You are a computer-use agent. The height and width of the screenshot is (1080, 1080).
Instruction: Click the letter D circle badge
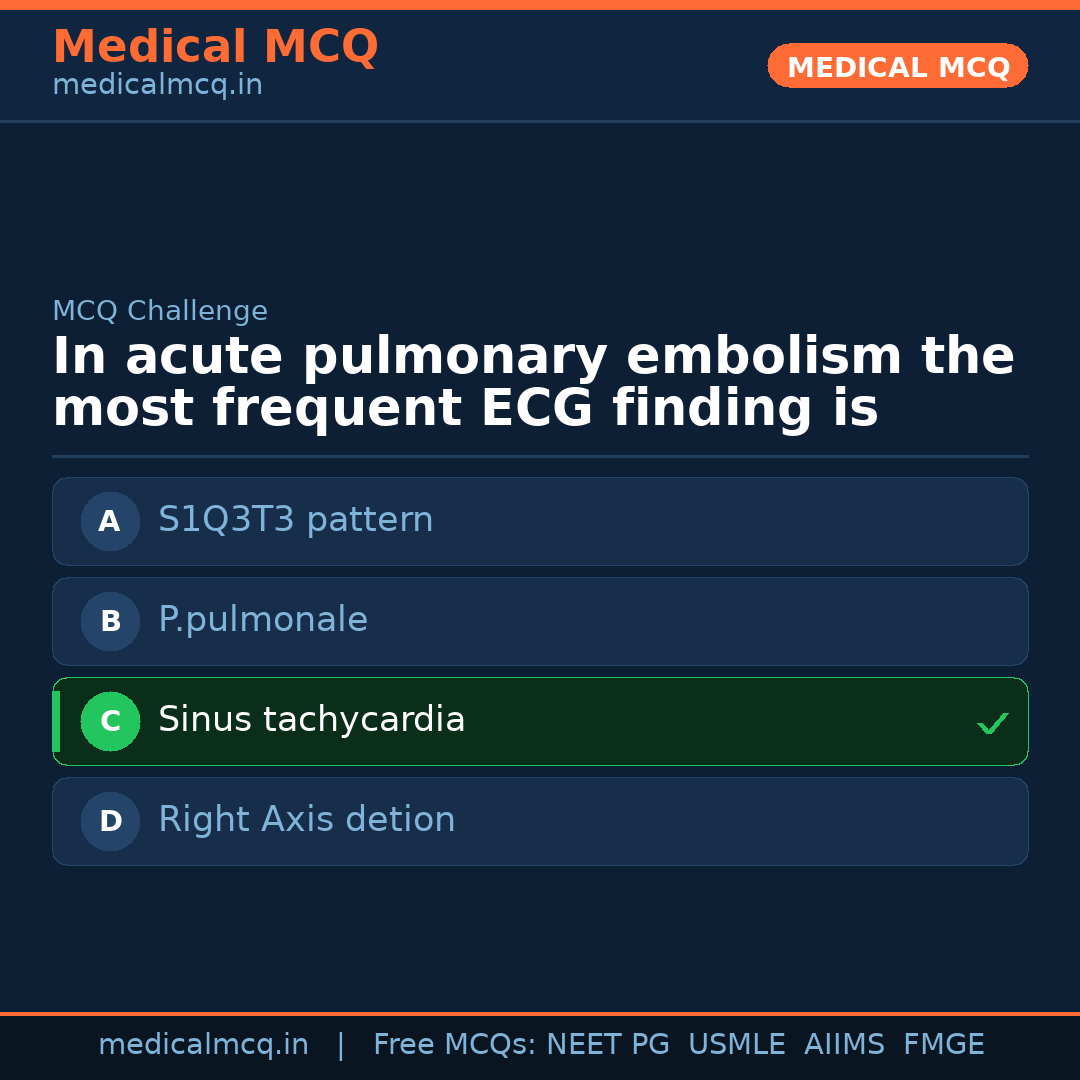(x=110, y=821)
